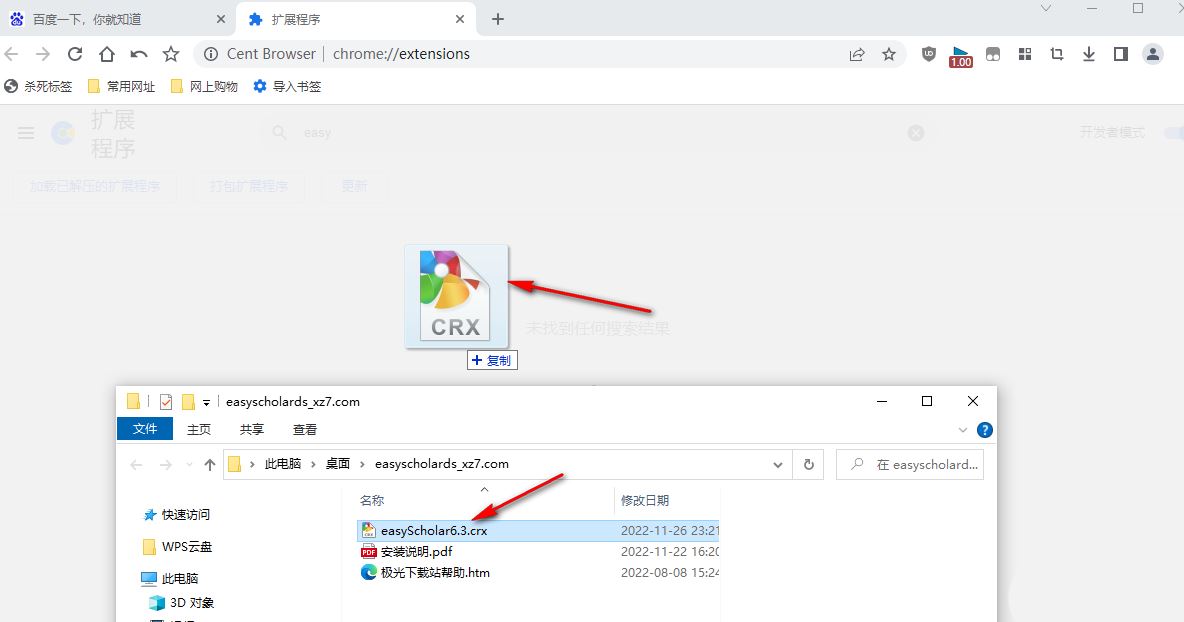1184x622 pixels.
Task: Click 桌面 in the address breadcrumb
Action: [x=338, y=463]
